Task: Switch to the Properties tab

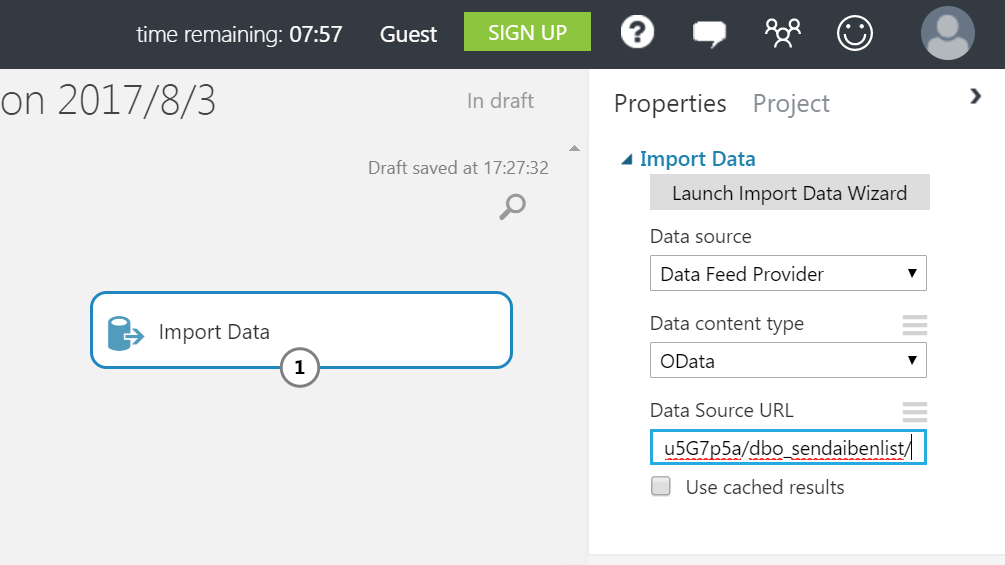Action: [x=670, y=104]
